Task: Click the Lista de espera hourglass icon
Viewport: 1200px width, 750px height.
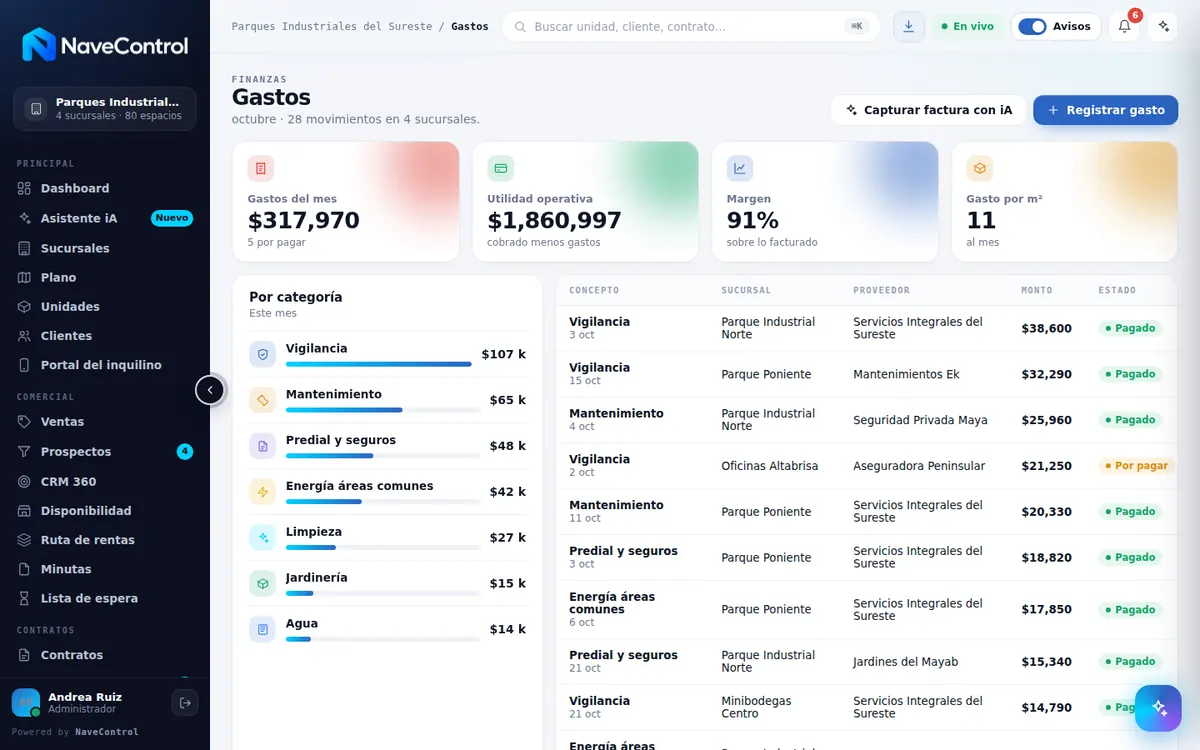Action: coord(25,598)
